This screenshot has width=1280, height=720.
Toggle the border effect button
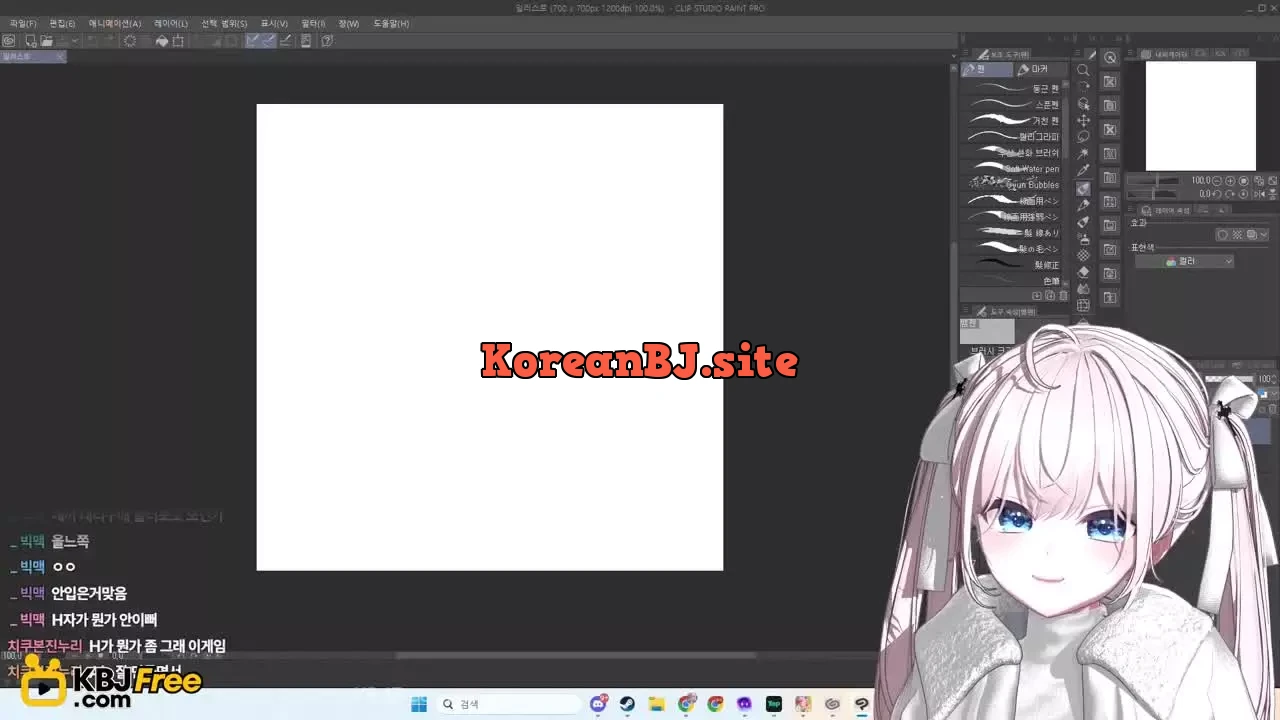(1222, 235)
